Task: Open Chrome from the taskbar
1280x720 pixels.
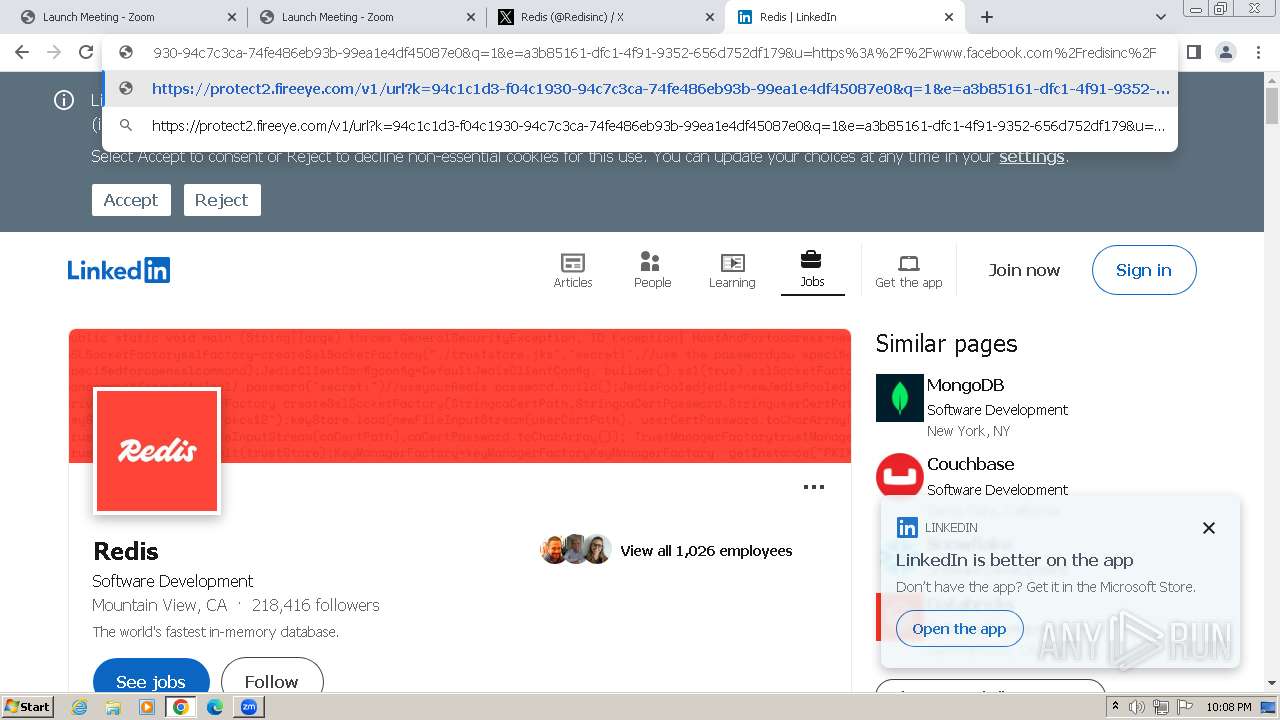Action: [x=180, y=707]
